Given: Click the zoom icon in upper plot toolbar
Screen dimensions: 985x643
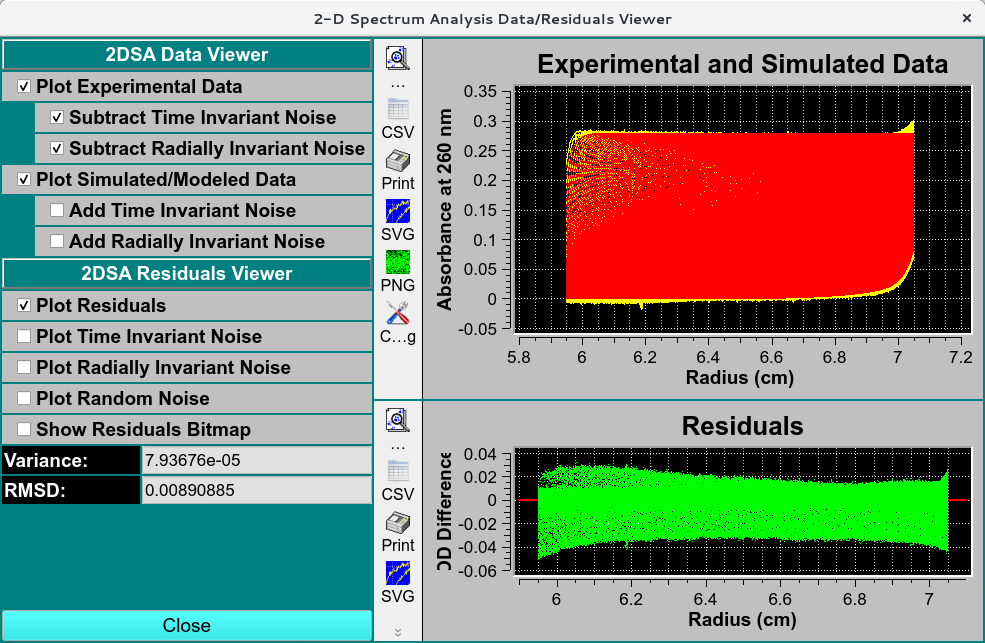Looking at the screenshot, I should (x=398, y=58).
